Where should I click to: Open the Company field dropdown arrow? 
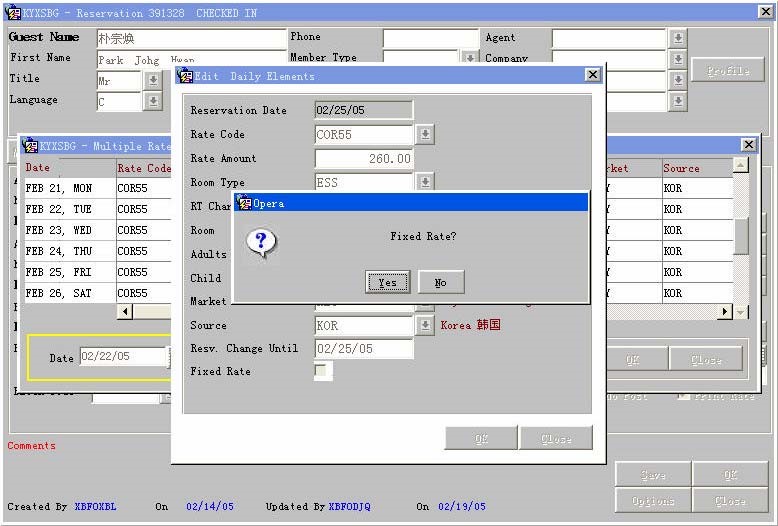pos(678,60)
